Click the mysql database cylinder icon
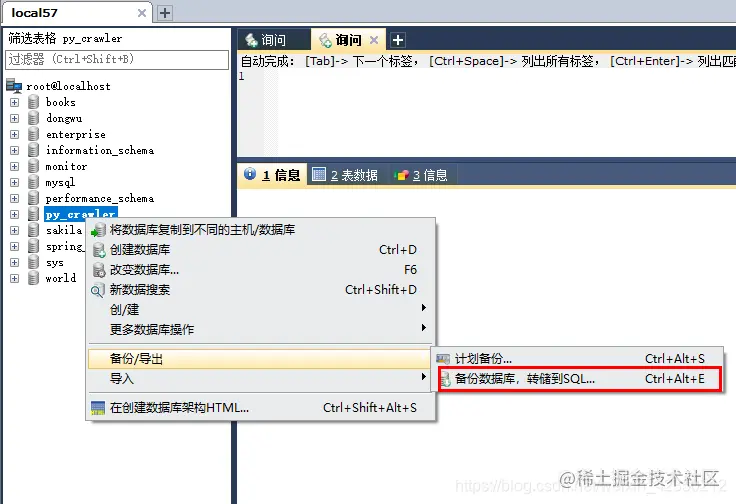 click(x=33, y=182)
